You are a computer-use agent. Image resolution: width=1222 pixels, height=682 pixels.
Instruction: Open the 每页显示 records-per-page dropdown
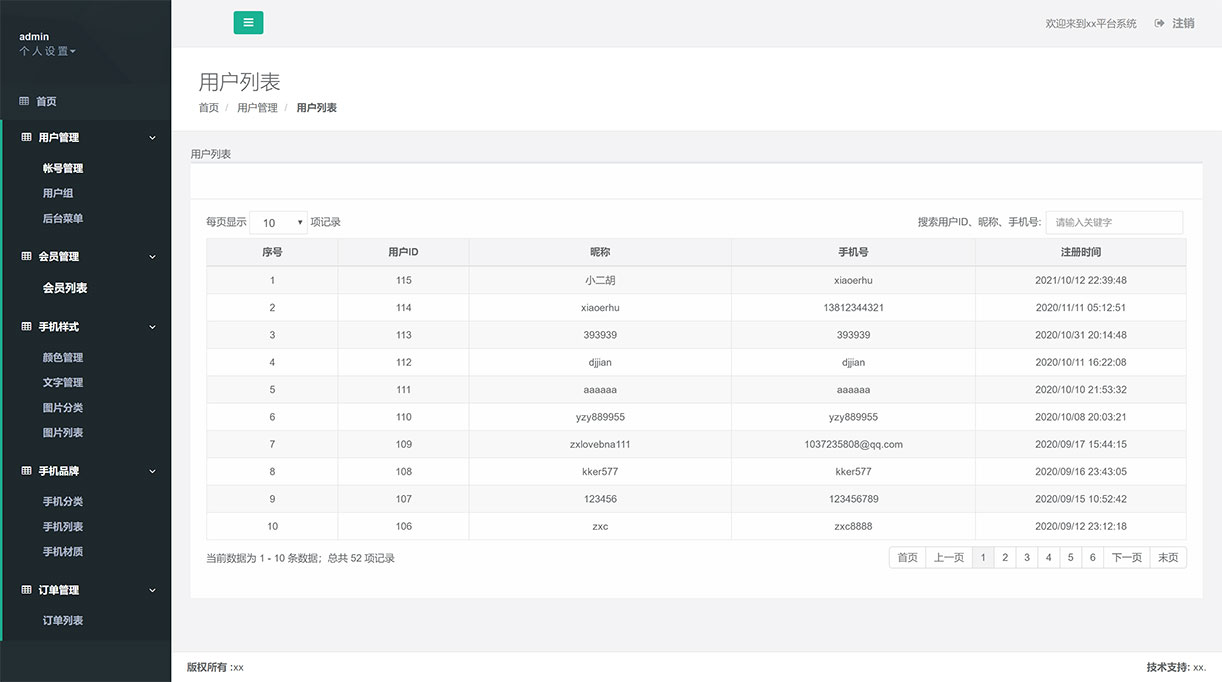pos(279,223)
